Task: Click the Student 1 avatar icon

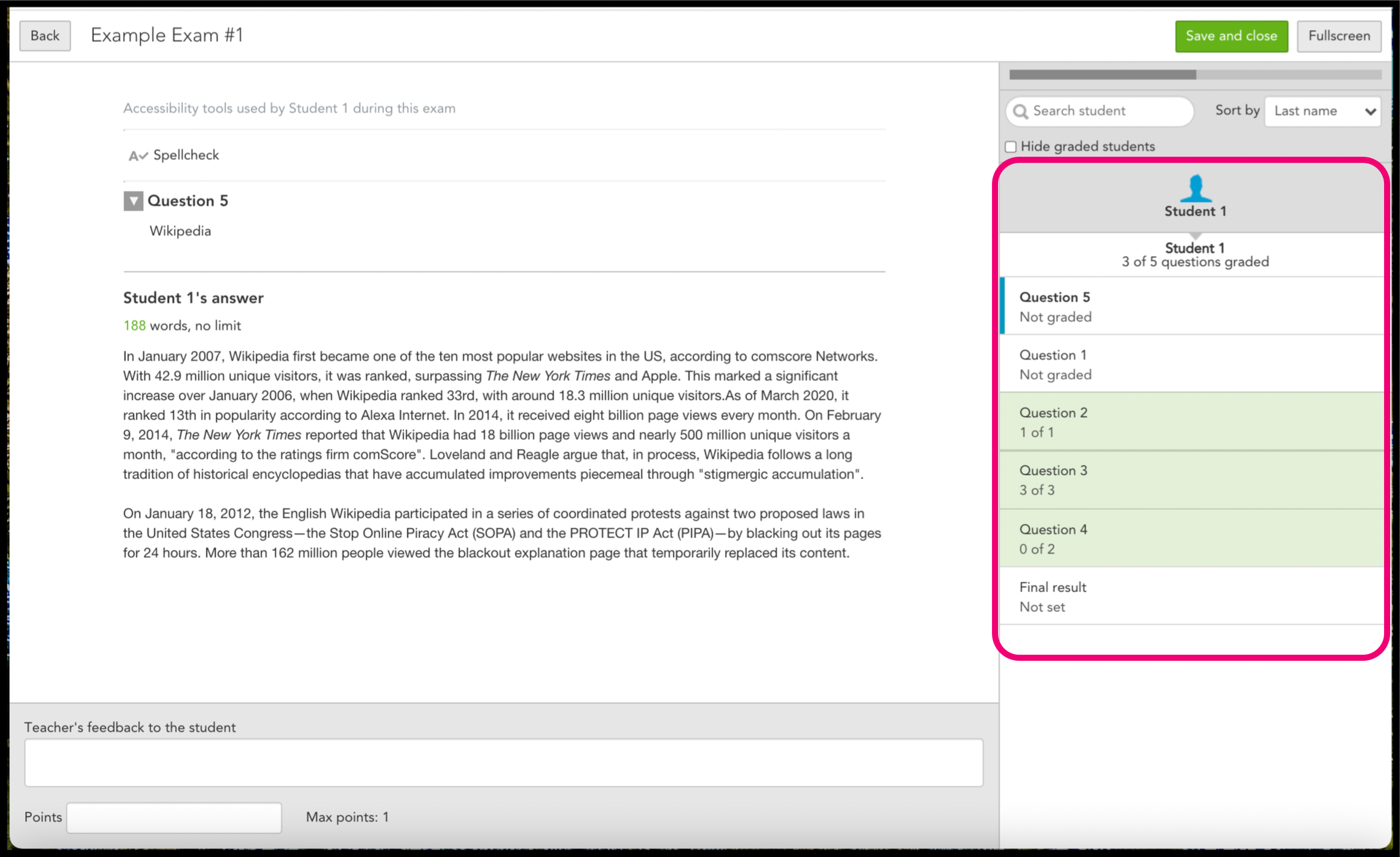Action: 1195,188
